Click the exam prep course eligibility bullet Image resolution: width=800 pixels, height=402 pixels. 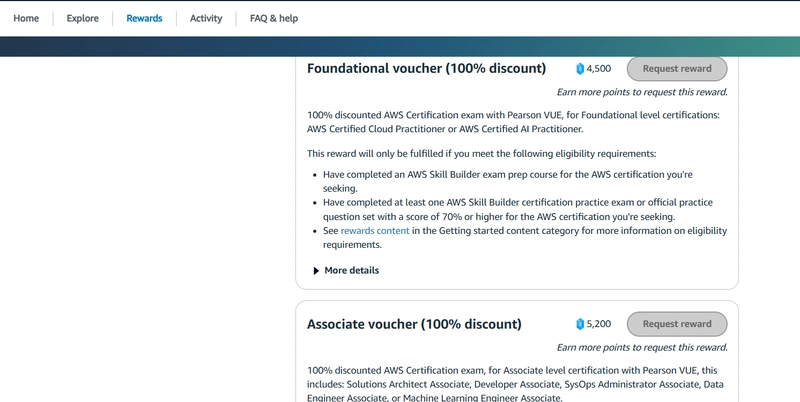click(x=508, y=182)
